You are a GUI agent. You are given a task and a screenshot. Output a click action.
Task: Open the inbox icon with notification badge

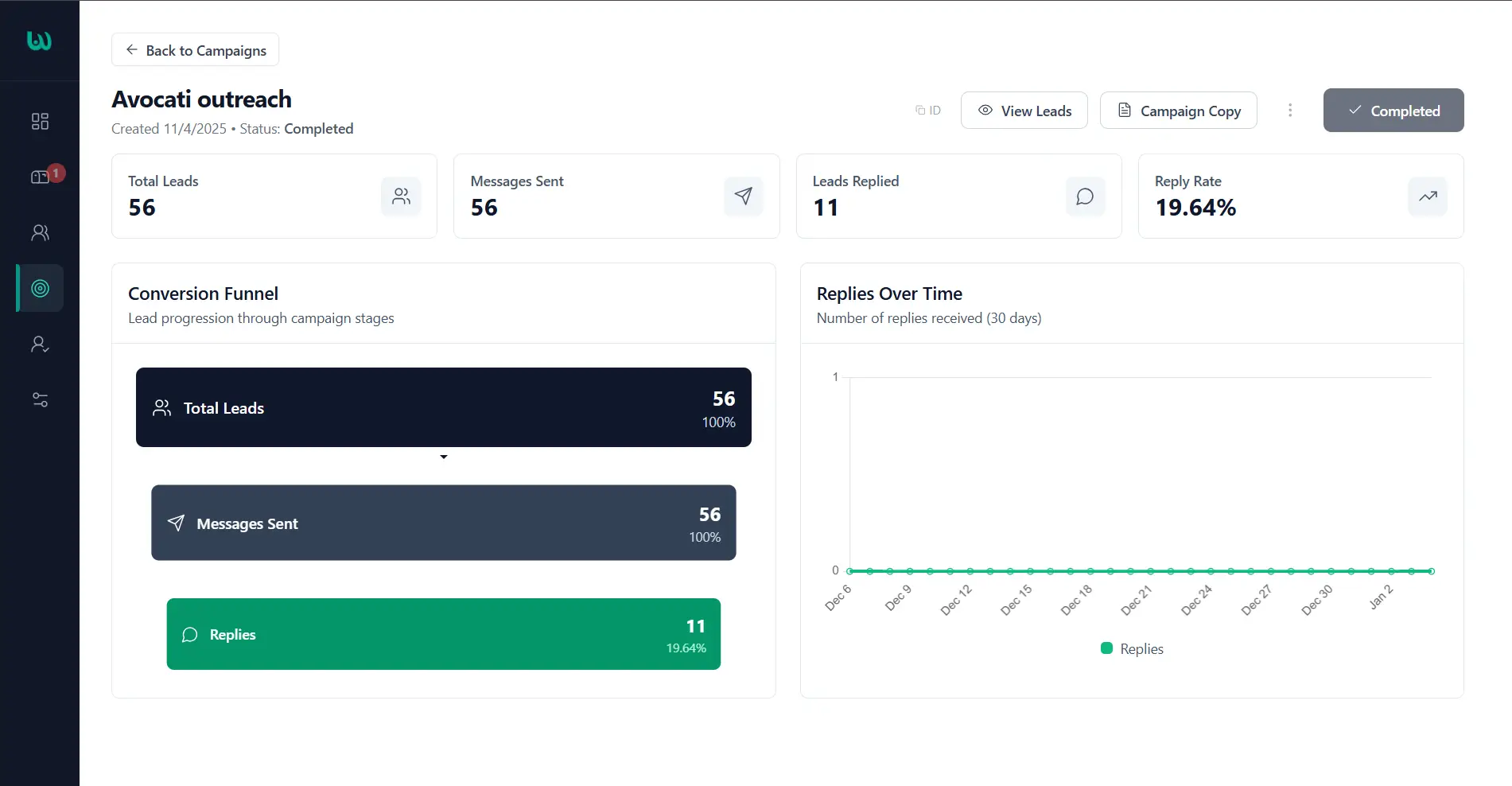coord(38,177)
